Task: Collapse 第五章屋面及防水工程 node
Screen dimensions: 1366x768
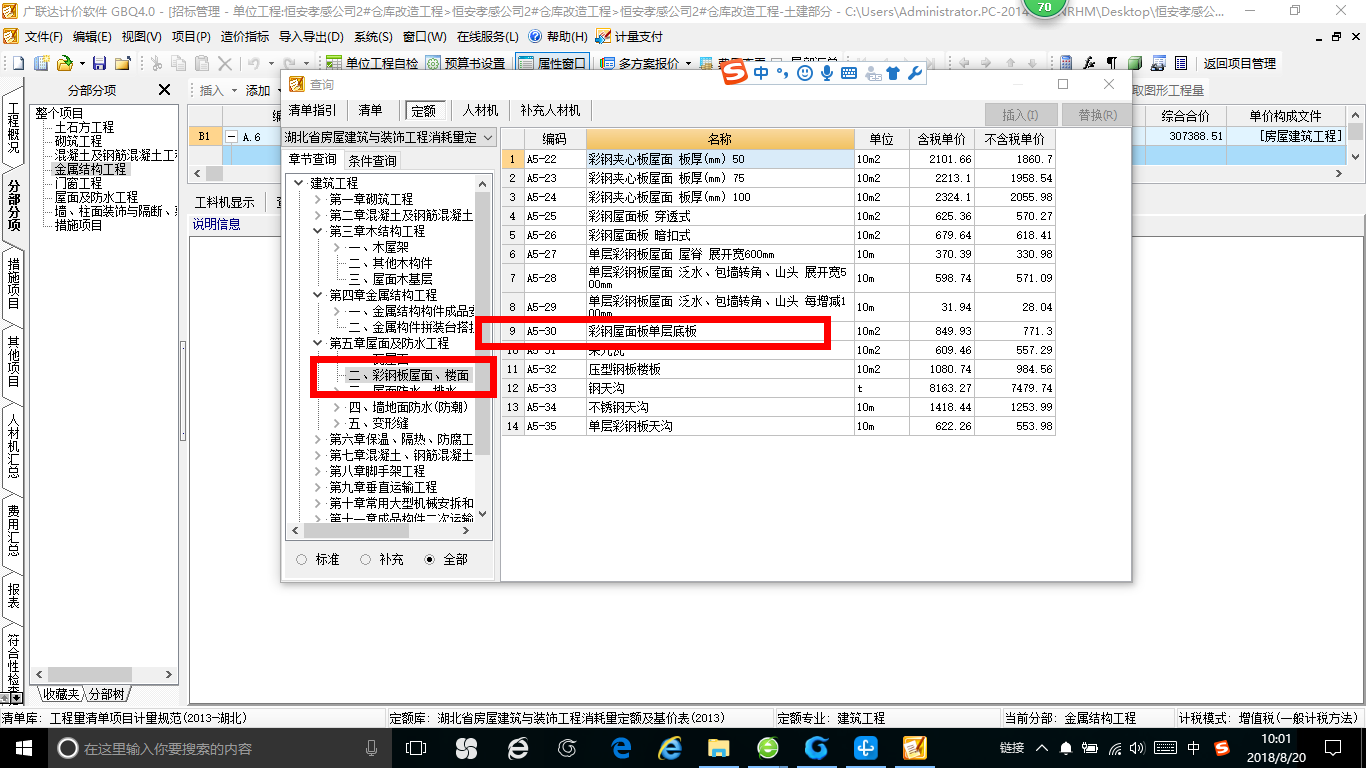Action: click(x=319, y=343)
